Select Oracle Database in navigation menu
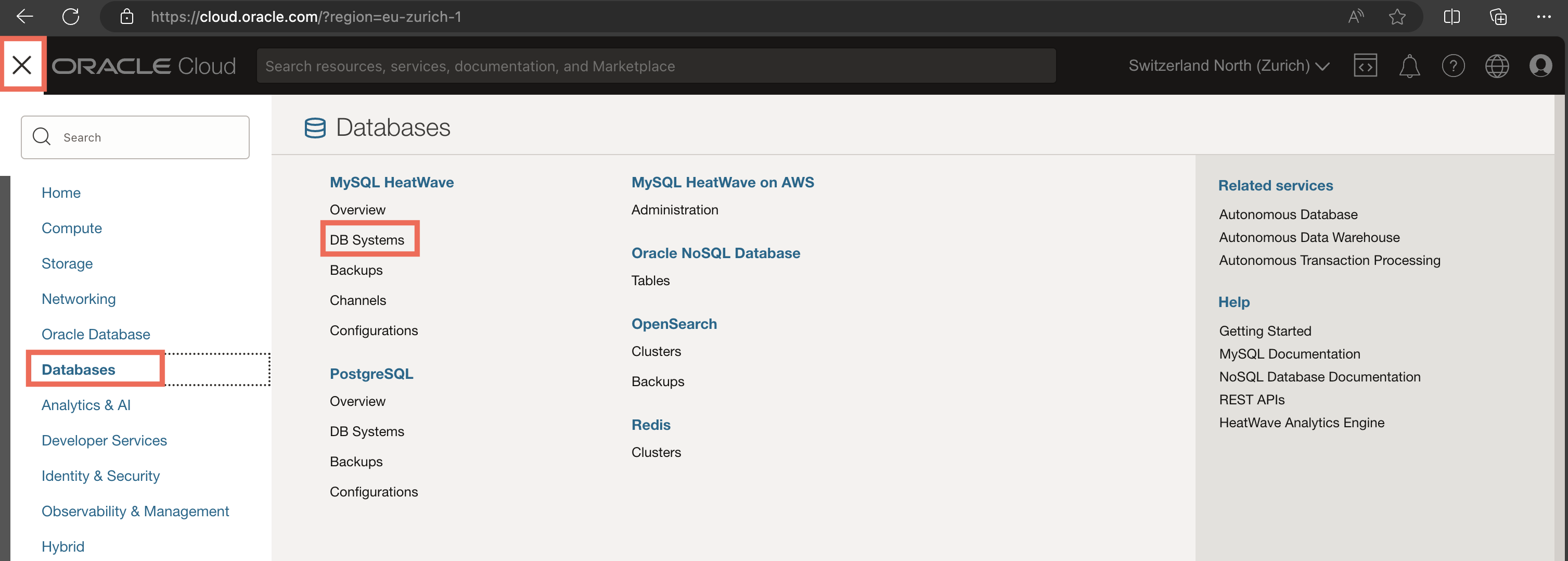 96,334
